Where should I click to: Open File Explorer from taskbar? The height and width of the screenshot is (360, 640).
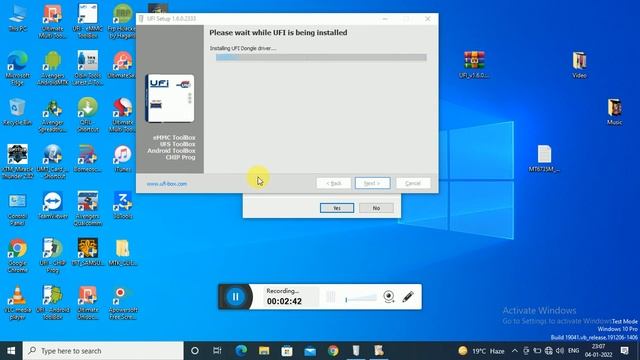pos(264,351)
